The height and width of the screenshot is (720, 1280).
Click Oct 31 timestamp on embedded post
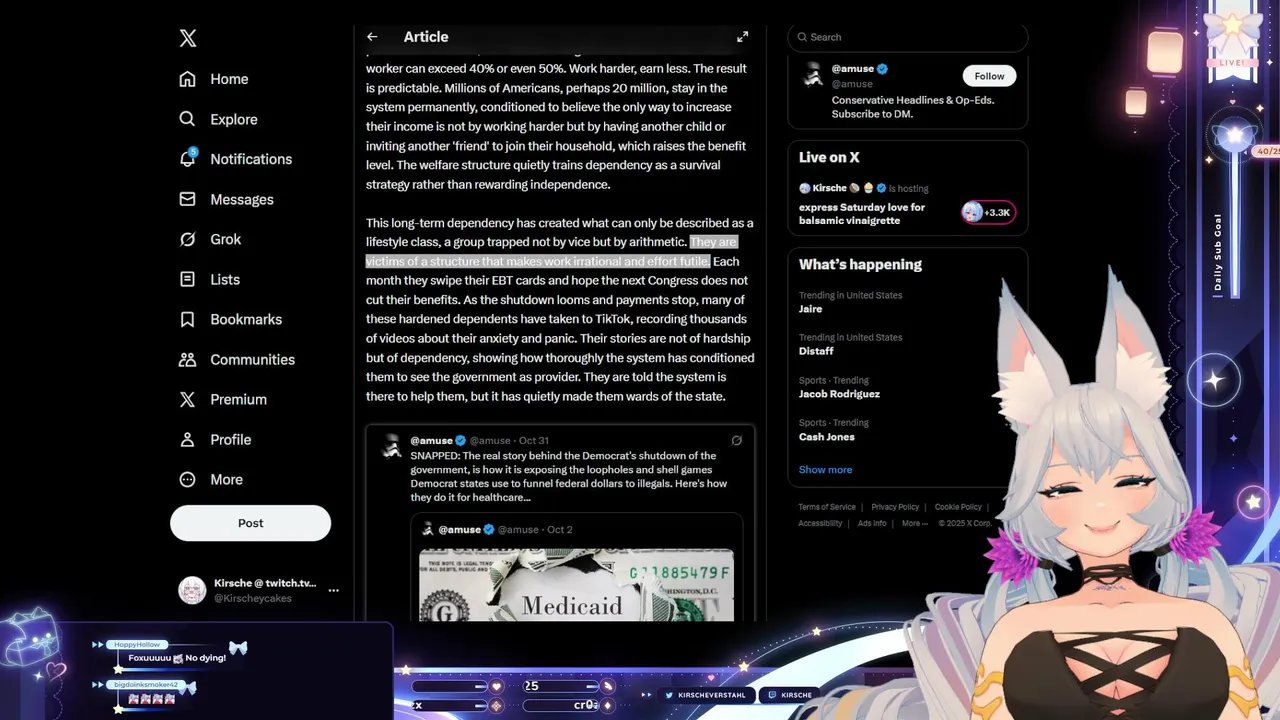click(534, 440)
